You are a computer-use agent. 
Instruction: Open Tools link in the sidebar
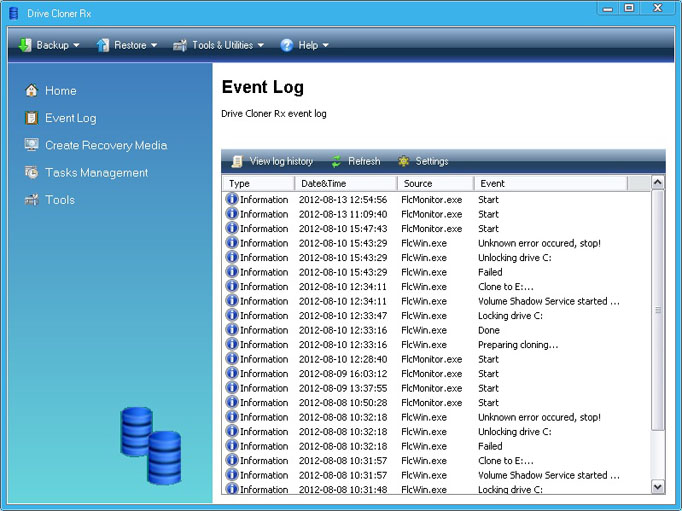point(60,200)
